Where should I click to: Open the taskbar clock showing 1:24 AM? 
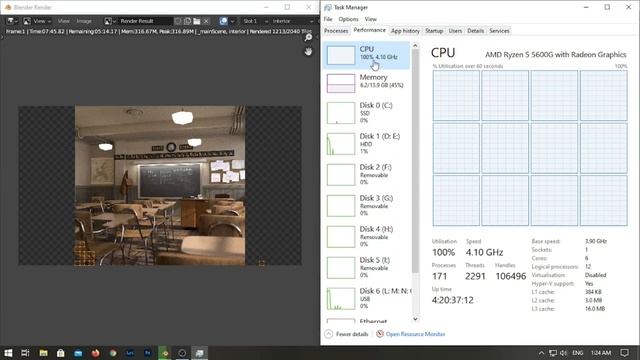(601, 353)
